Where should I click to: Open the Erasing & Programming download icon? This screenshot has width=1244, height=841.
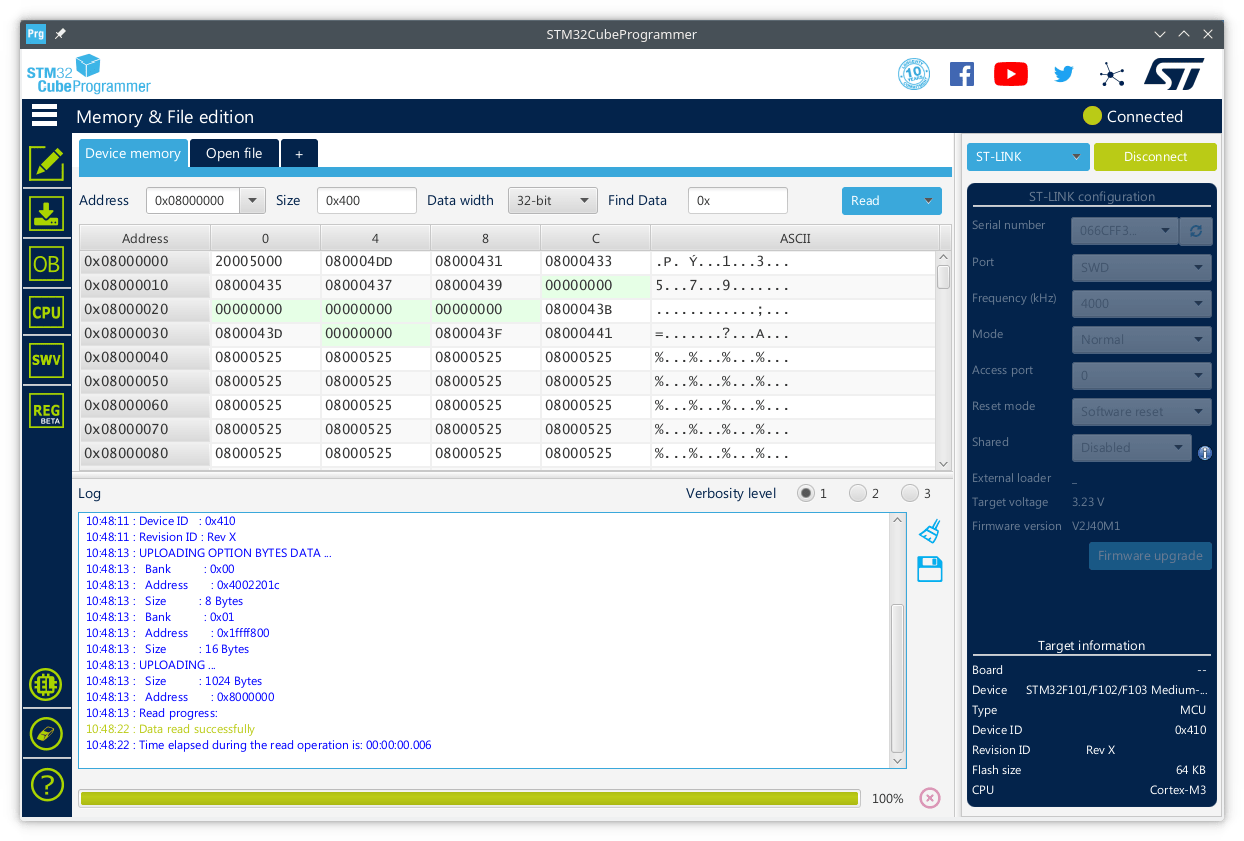click(47, 213)
